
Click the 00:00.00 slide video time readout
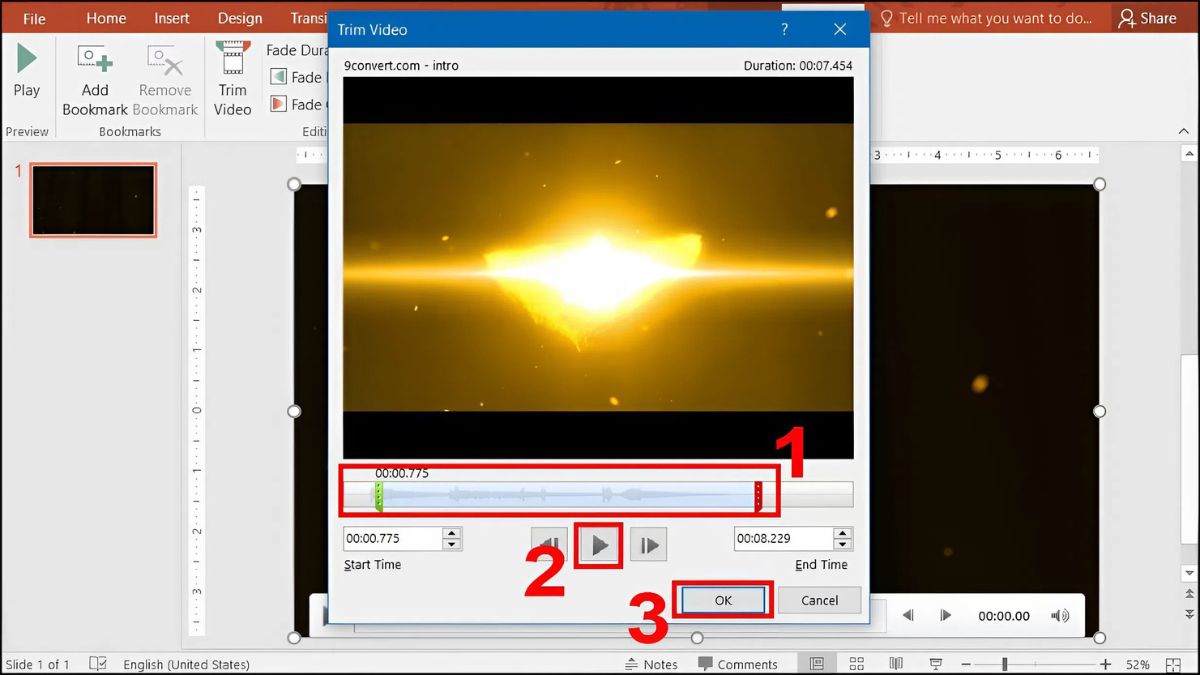click(1004, 616)
